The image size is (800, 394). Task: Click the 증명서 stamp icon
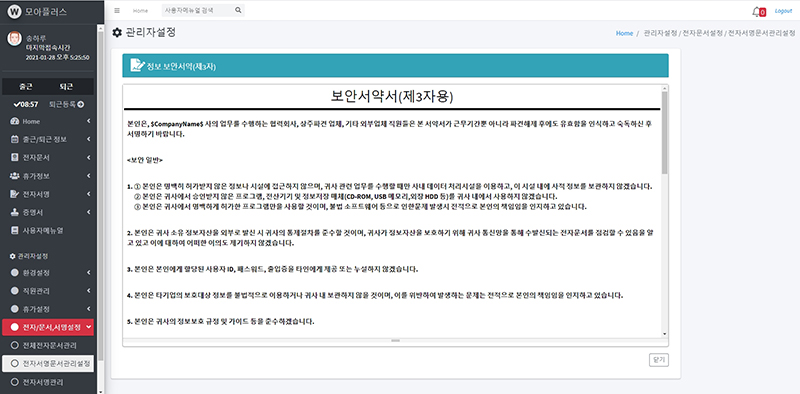[x=14, y=212]
